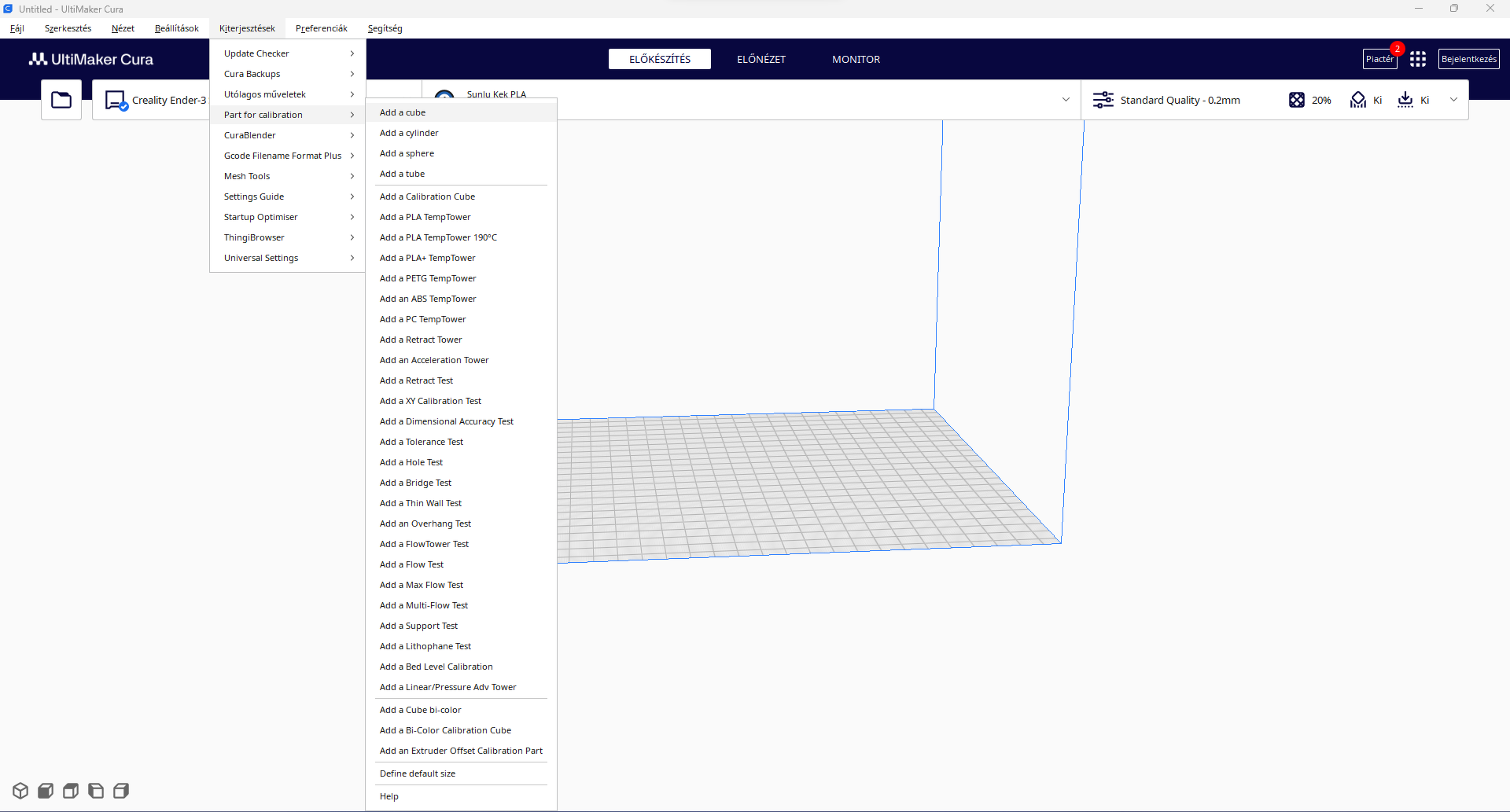Click Standard Quality - 0.2mm profile

(x=1180, y=100)
